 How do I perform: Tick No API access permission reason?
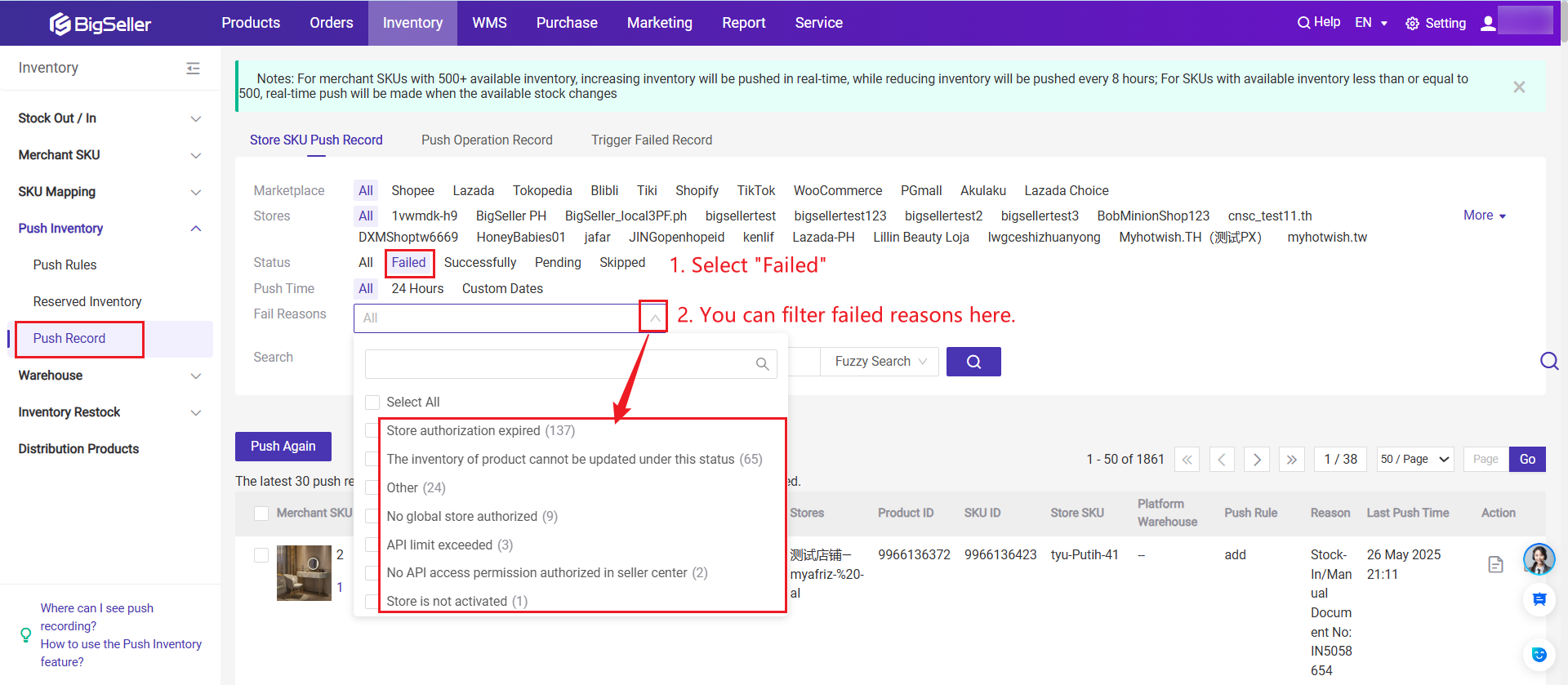tap(372, 573)
